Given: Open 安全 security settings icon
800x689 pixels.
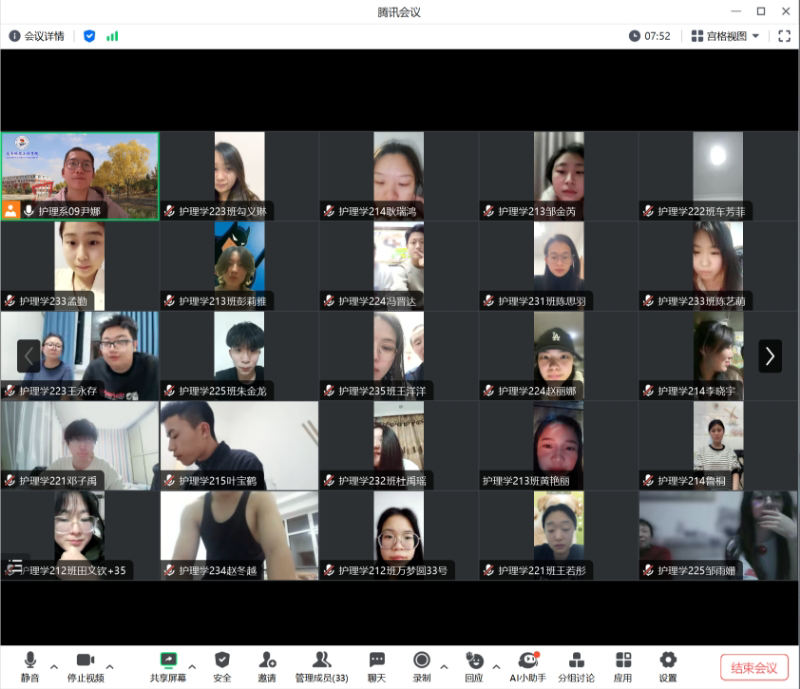Looking at the screenshot, I should tap(222, 666).
